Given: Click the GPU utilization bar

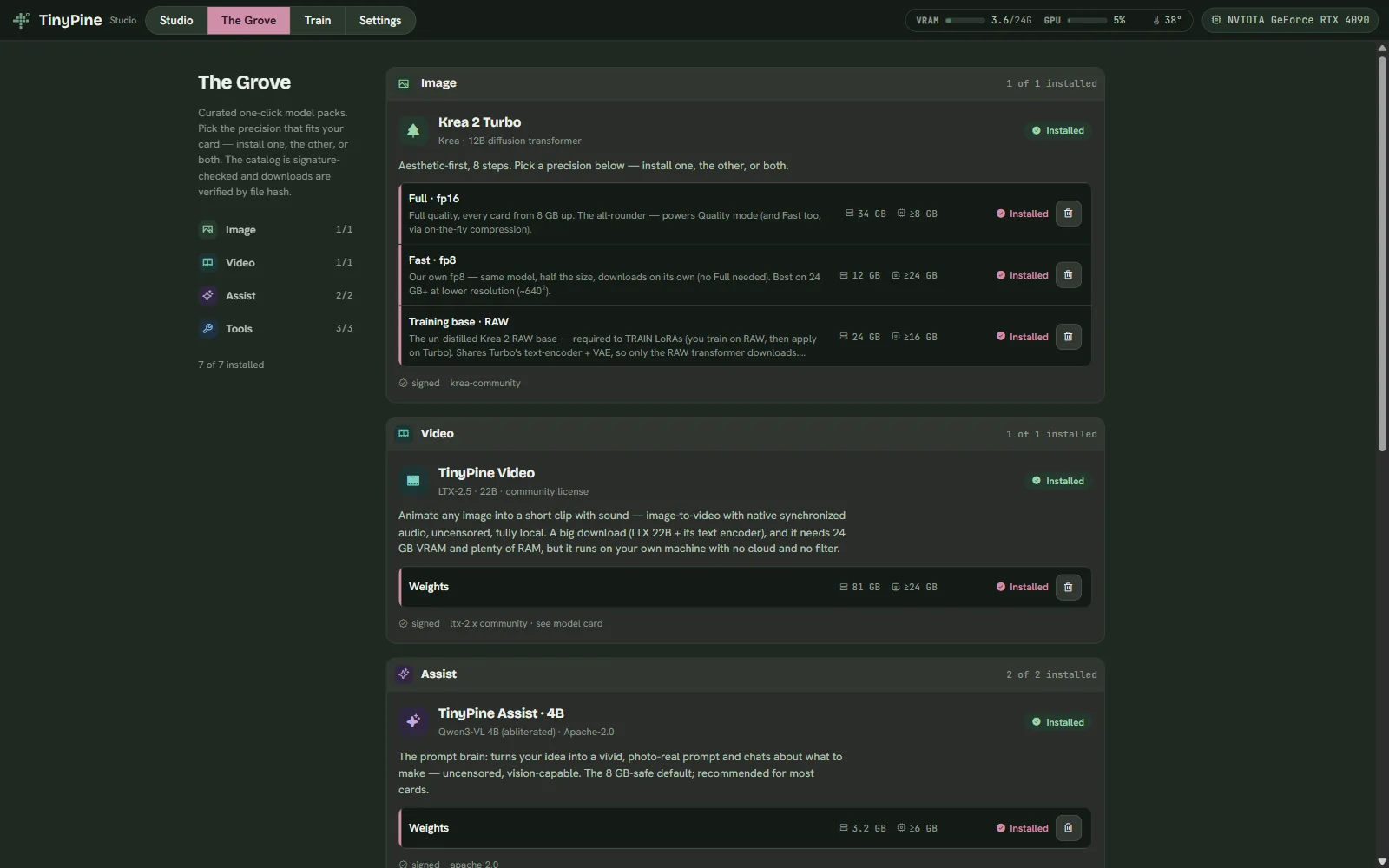Looking at the screenshot, I should click(x=1087, y=20).
